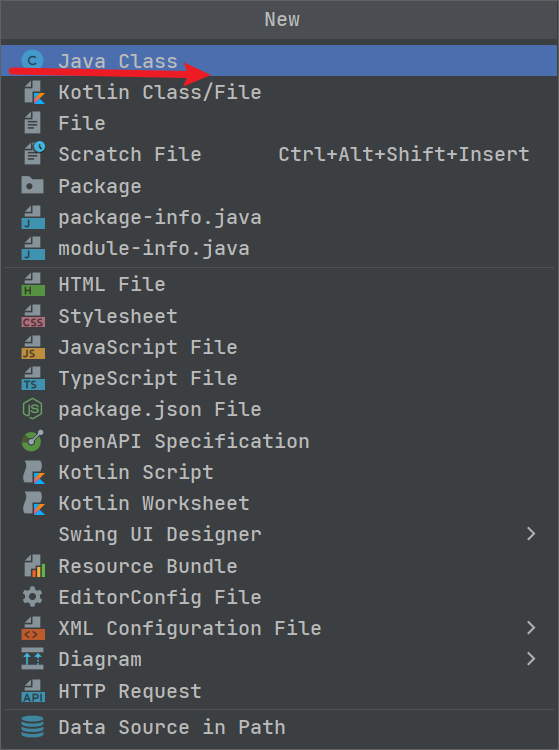Click the Java Class circle icon
This screenshot has width=559, height=750.
(33, 60)
